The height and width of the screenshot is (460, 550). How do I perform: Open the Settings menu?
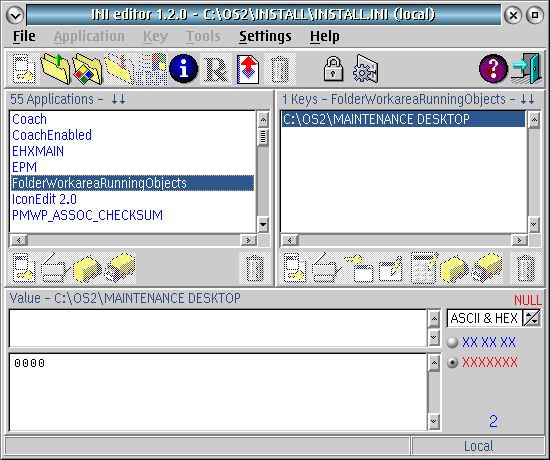coord(265,36)
